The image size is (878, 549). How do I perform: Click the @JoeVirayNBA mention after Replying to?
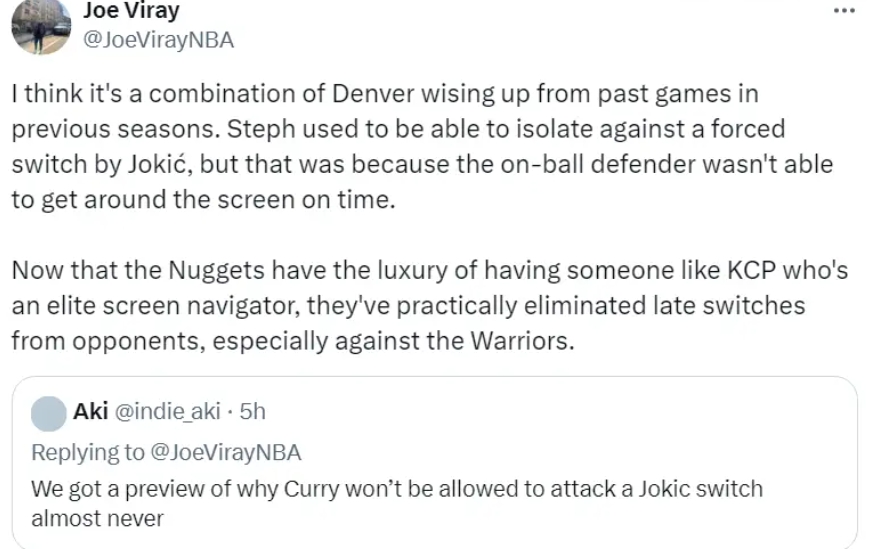point(226,452)
